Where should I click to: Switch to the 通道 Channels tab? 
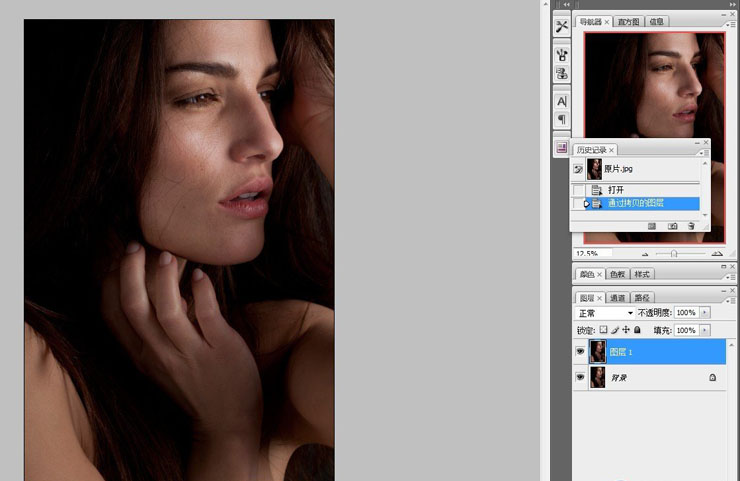[x=617, y=298]
